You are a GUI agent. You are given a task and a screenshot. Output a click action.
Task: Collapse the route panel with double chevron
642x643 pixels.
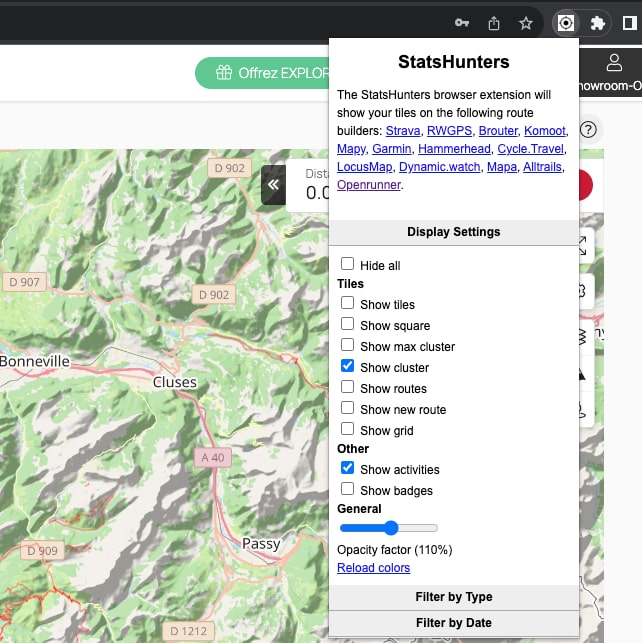coord(273,185)
